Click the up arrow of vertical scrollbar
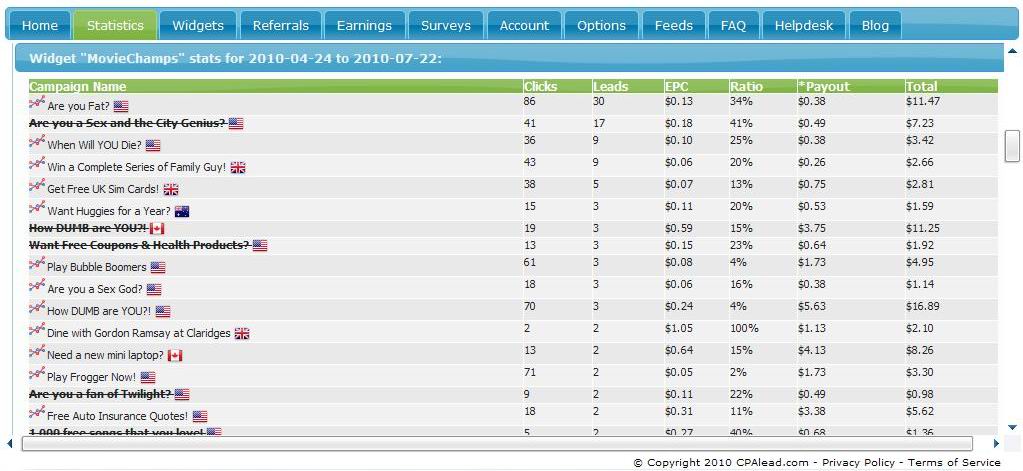This screenshot has width=1023, height=471. pyautogui.click(x=1012, y=50)
